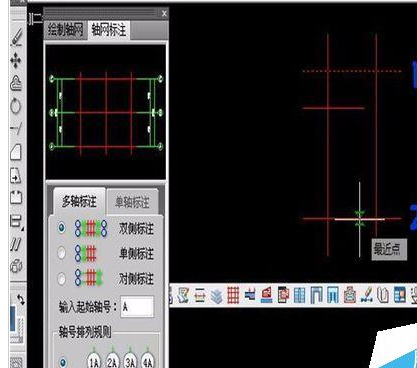This screenshot has width=417, height=368.
Task: Click the pink building block icon
Action: point(349,296)
